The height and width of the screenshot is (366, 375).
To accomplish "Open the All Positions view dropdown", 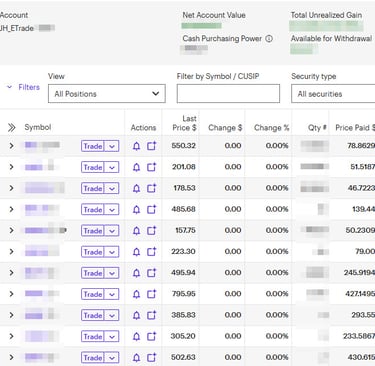I will (107, 94).
